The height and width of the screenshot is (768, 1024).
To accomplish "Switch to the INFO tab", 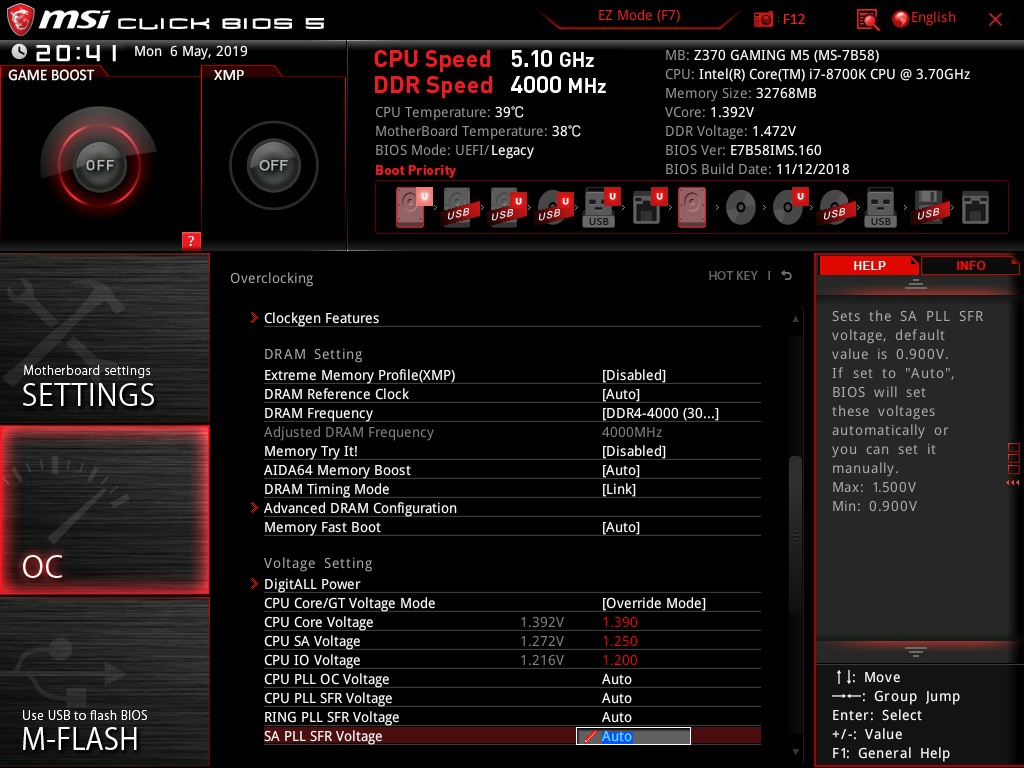I will point(970,265).
